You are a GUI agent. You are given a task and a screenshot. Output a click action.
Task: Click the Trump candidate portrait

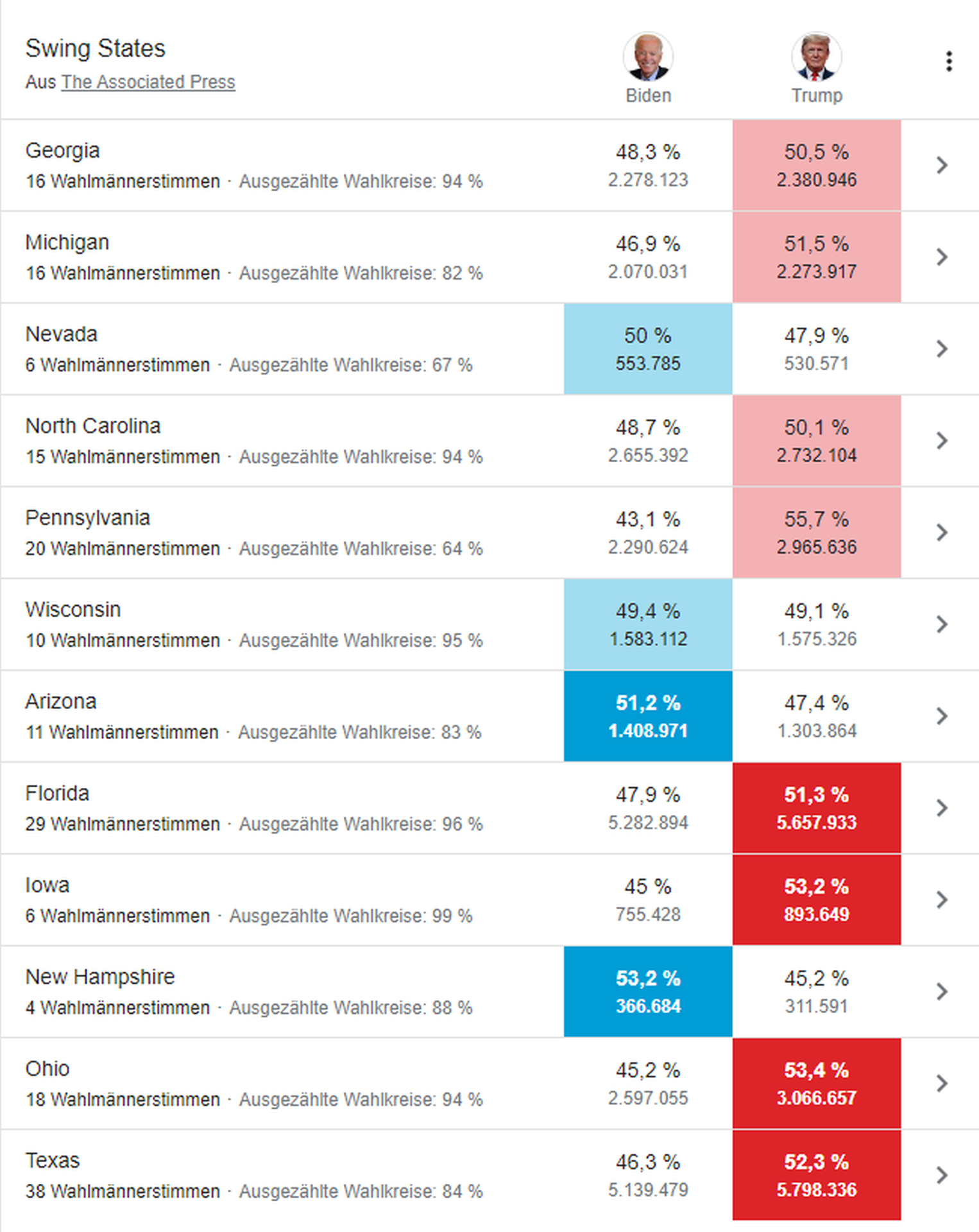point(816,56)
